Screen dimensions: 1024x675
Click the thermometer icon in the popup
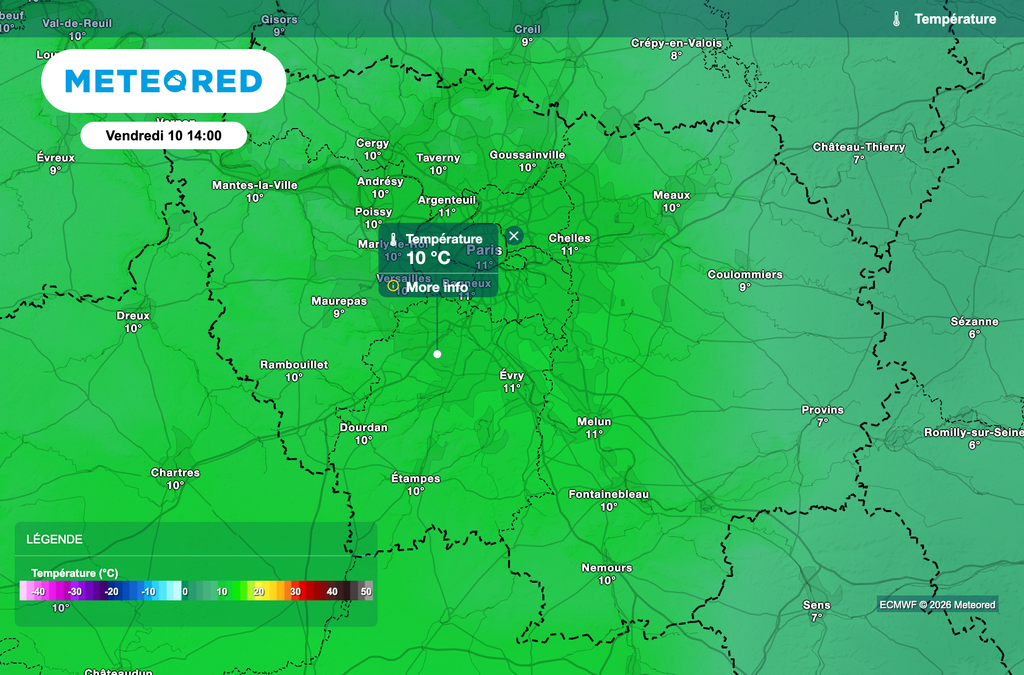coord(394,239)
